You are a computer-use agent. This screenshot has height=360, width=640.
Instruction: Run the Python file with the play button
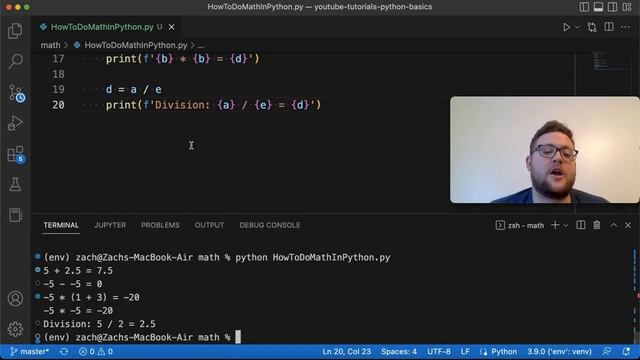(567, 27)
